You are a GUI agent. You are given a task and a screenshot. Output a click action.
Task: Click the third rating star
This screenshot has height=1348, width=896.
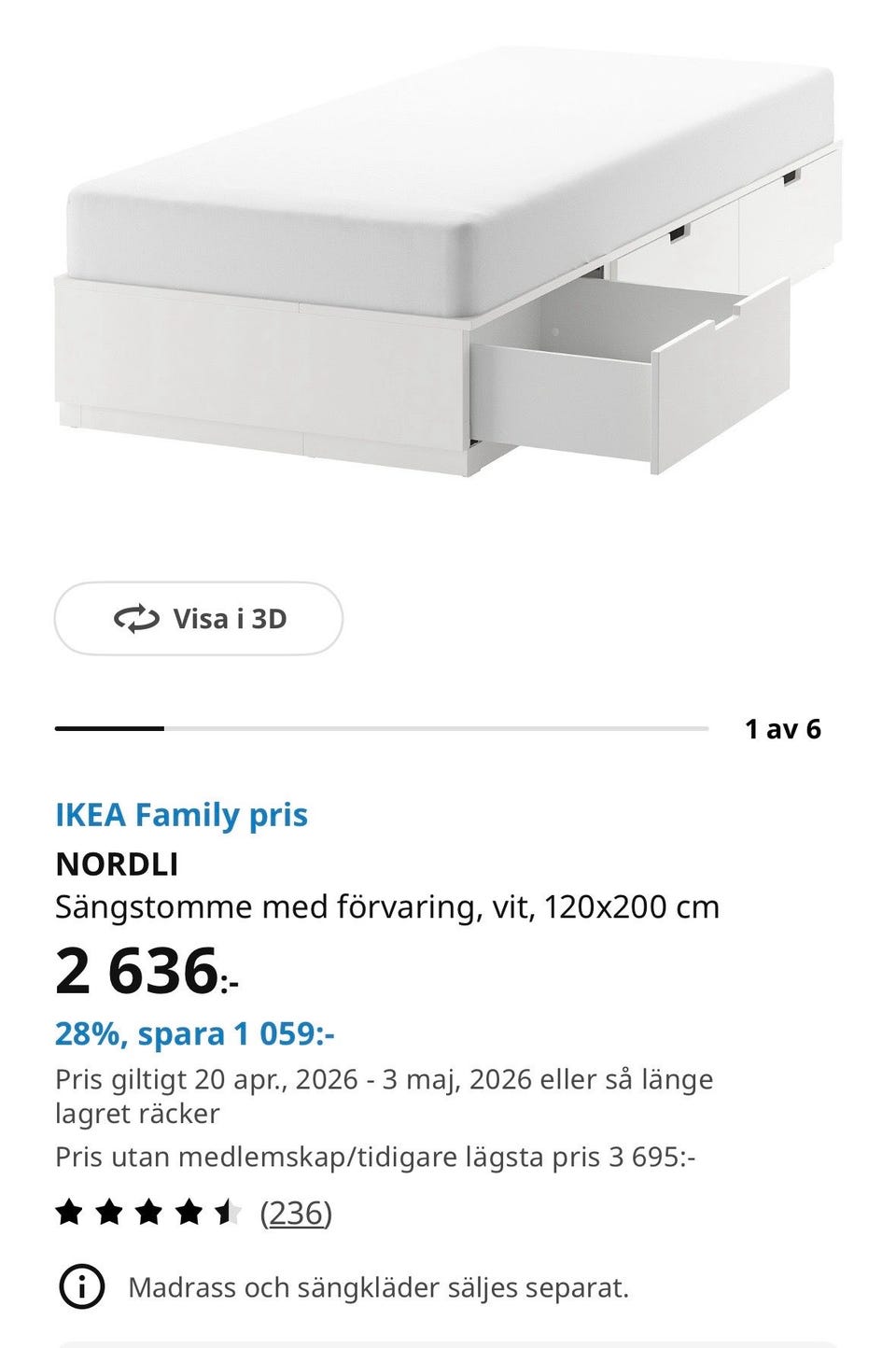[x=147, y=1214]
